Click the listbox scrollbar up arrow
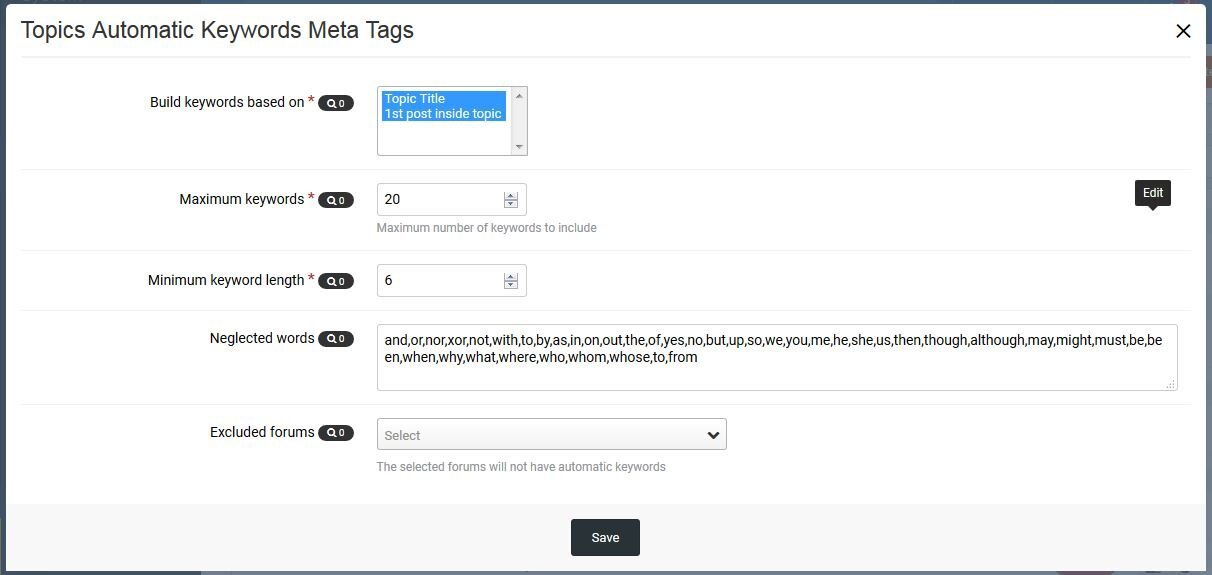Image resolution: width=1212 pixels, height=575 pixels. (x=519, y=95)
